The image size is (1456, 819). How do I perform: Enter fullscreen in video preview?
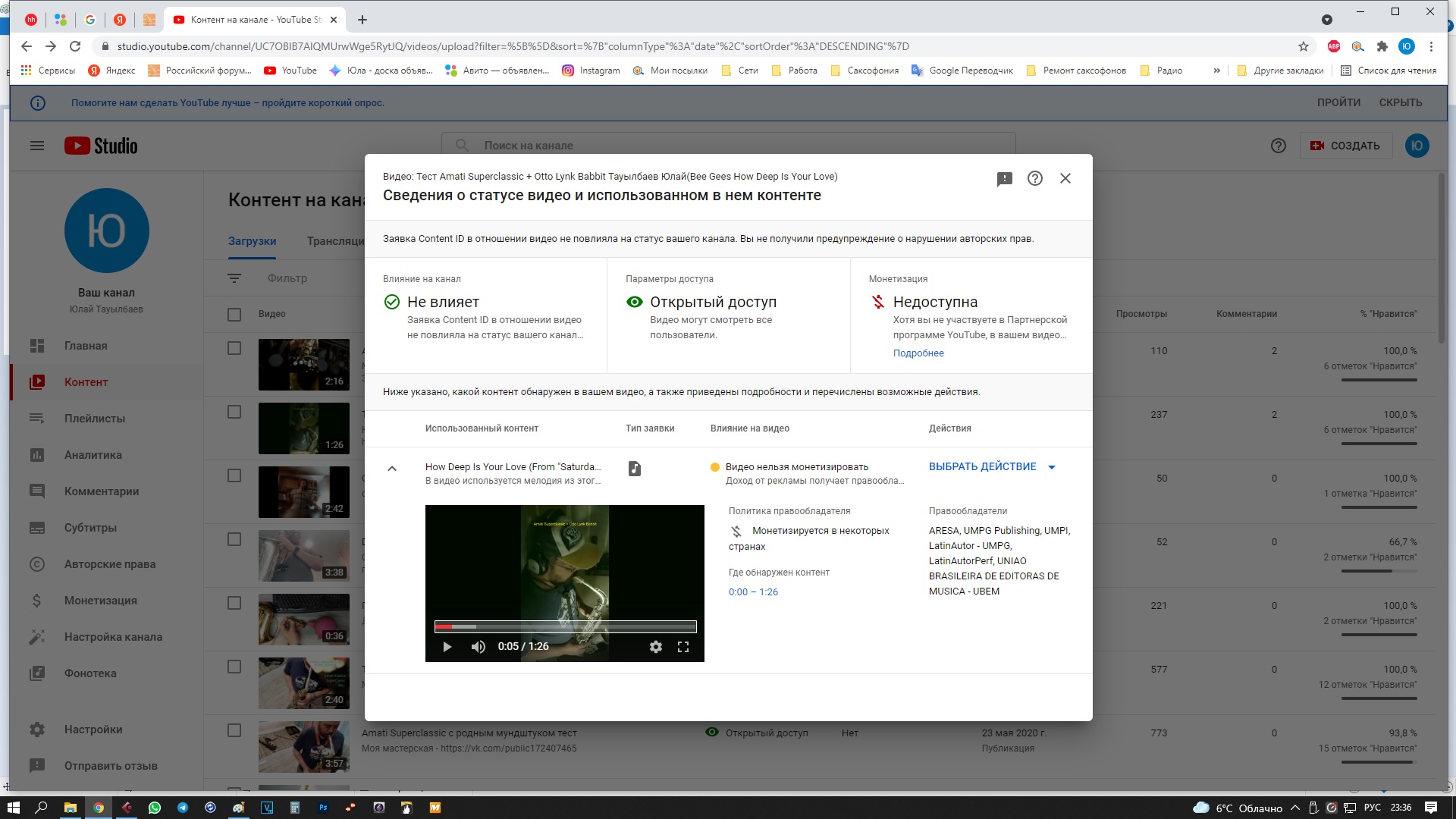[682, 647]
